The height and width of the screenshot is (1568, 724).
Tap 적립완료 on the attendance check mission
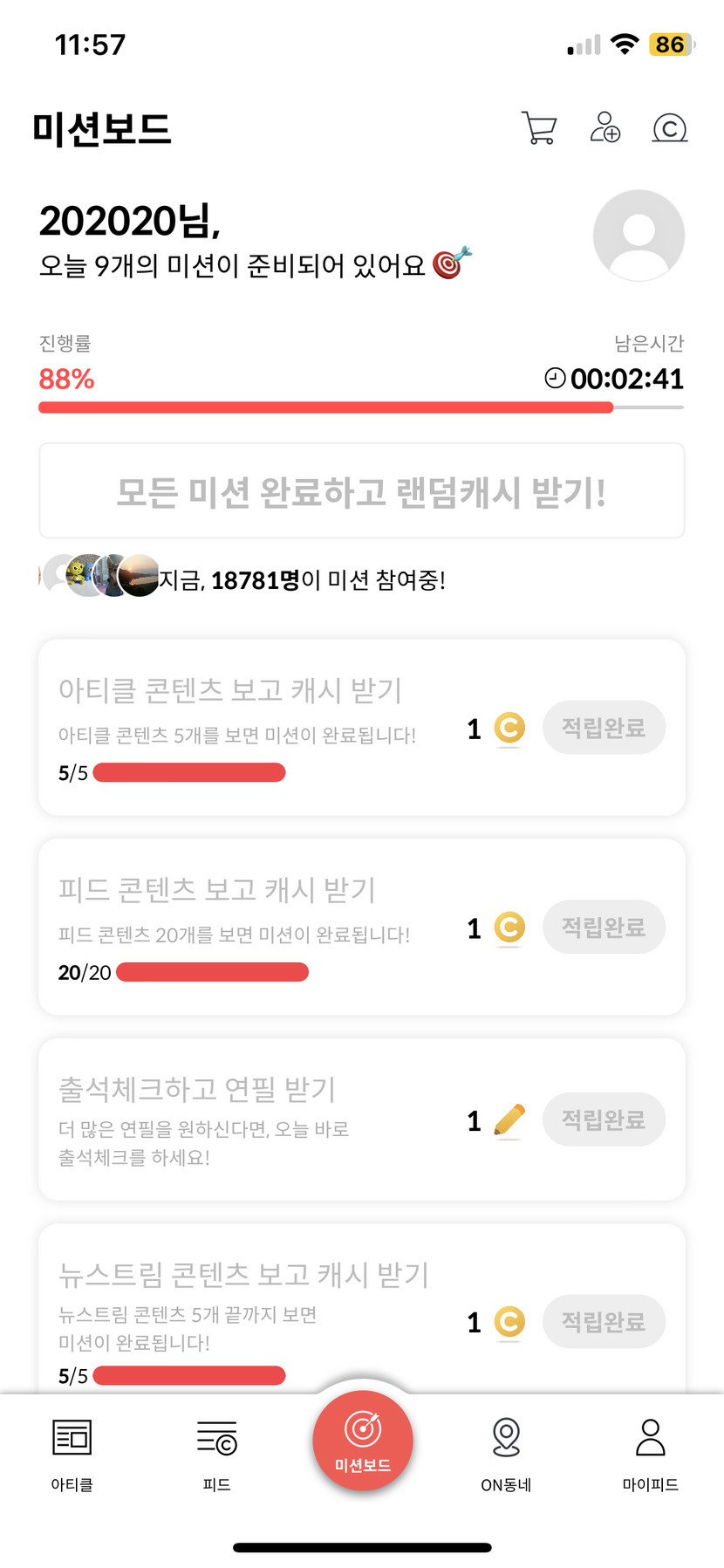click(x=604, y=1120)
